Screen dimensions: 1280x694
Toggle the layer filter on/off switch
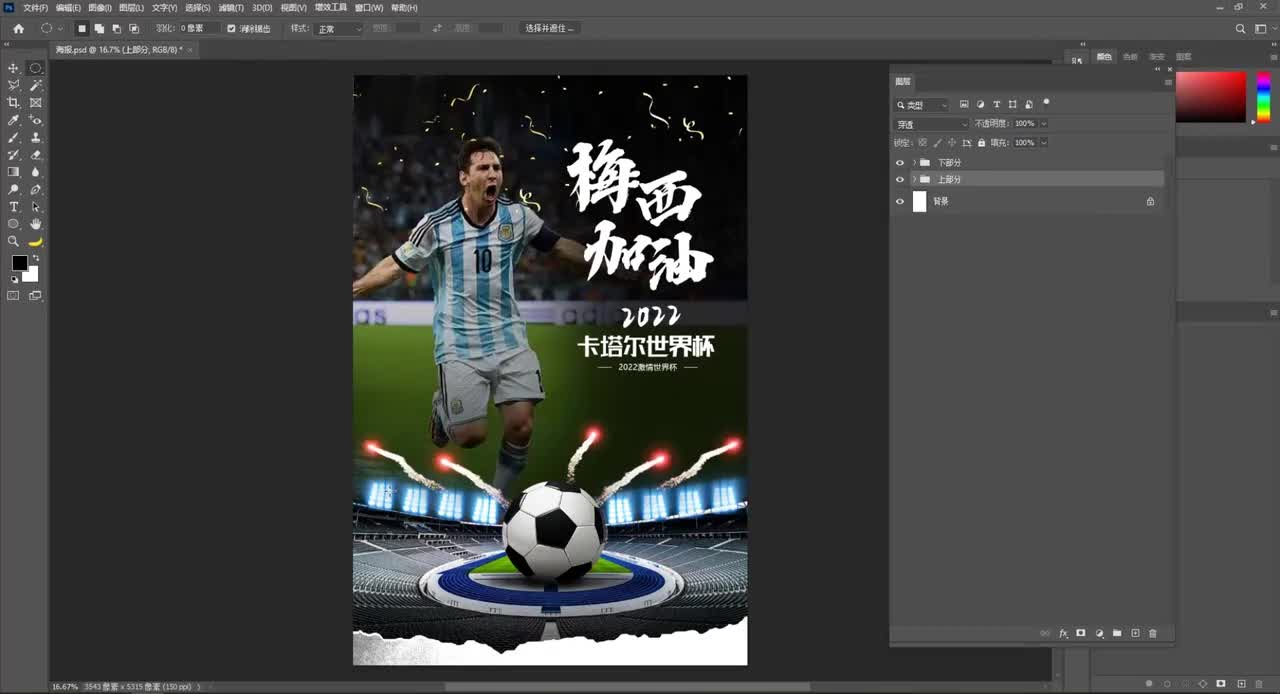point(1046,102)
